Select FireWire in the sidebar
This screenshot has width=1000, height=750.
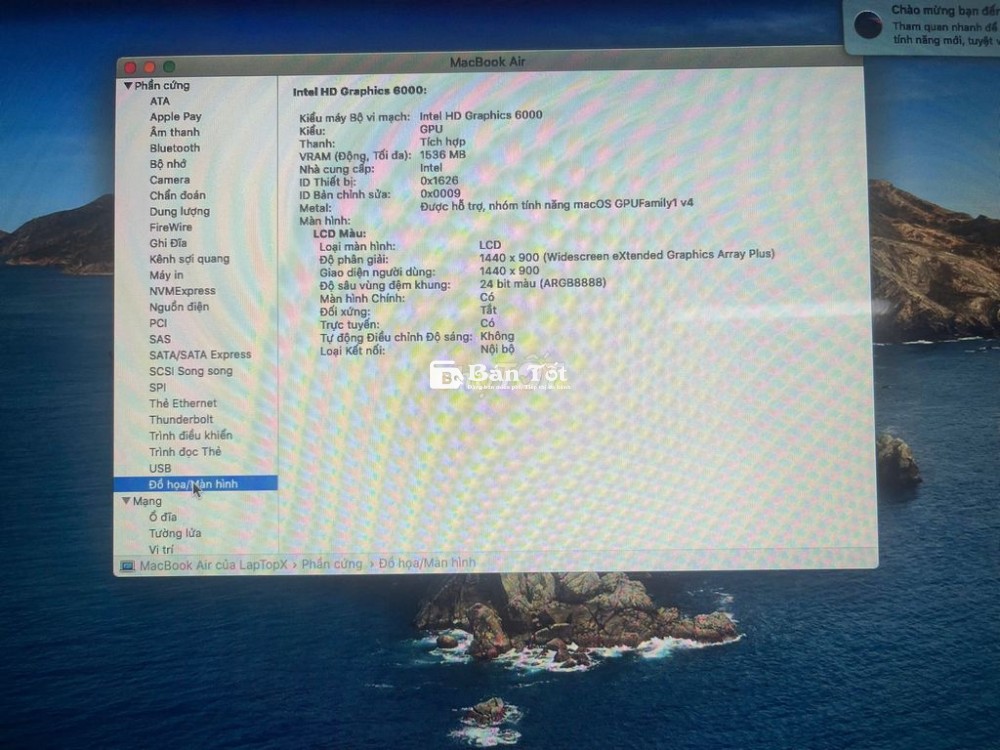tap(170, 227)
